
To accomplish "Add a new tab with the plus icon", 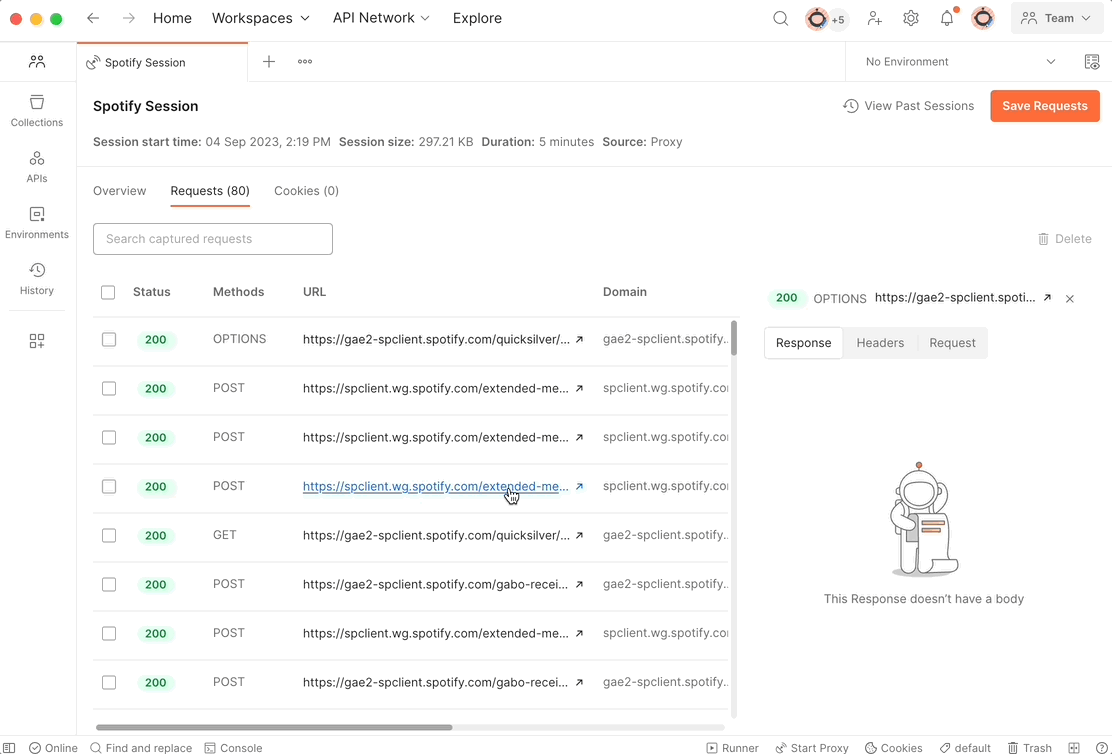I will coord(269,62).
